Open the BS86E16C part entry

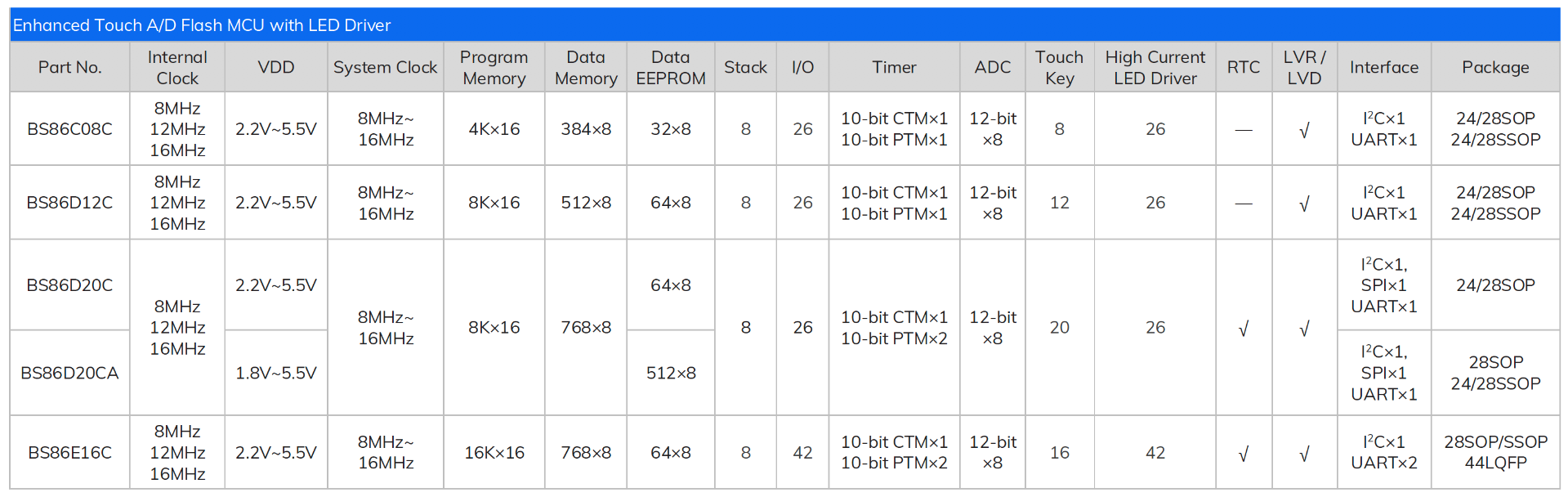click(x=69, y=453)
